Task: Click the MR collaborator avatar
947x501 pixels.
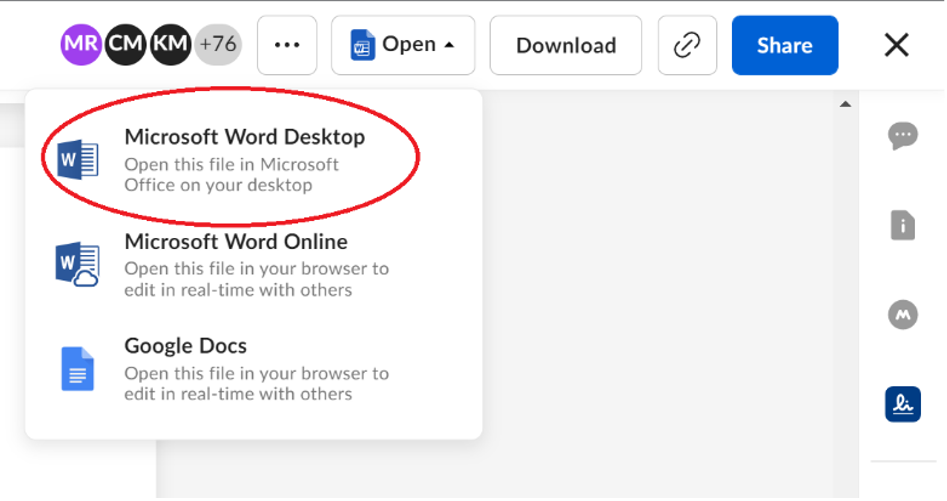Action: pos(81,44)
